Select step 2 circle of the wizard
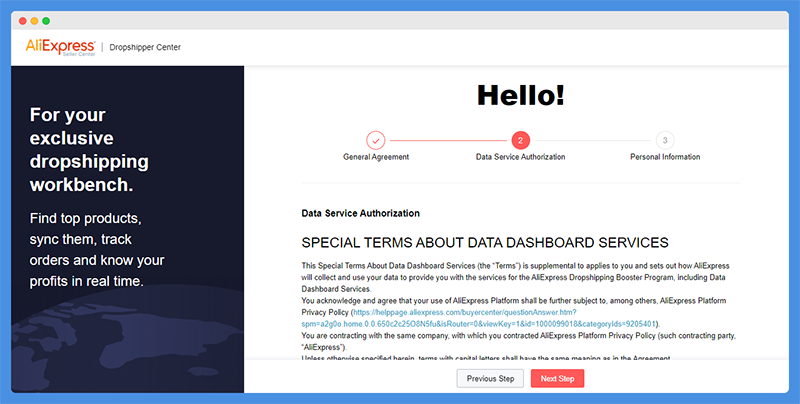The height and width of the screenshot is (404, 800). point(520,140)
